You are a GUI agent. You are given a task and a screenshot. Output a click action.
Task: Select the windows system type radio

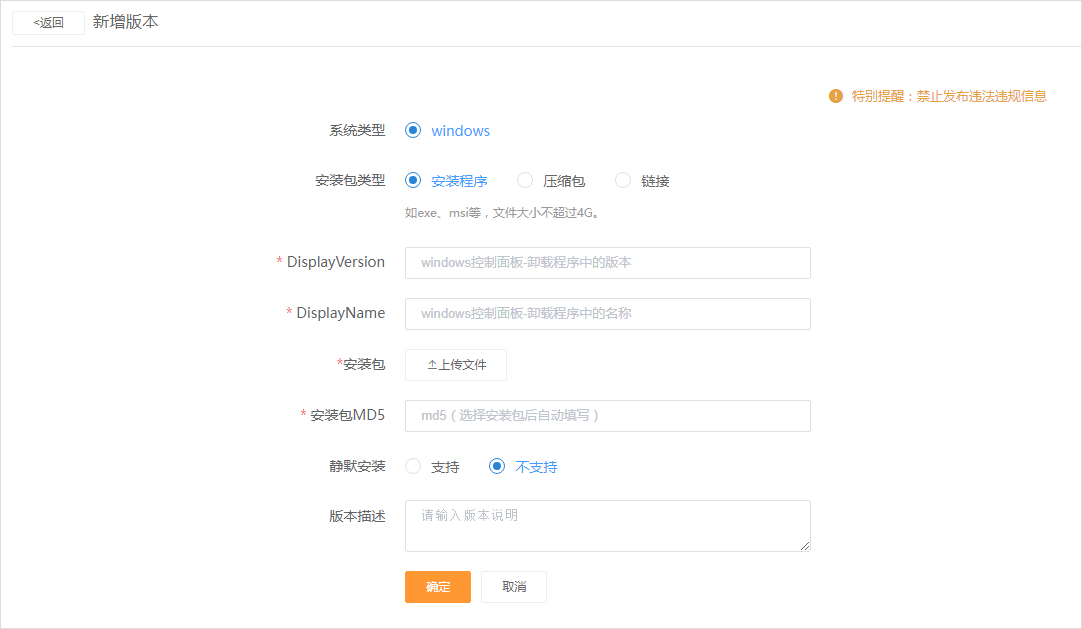click(x=413, y=130)
